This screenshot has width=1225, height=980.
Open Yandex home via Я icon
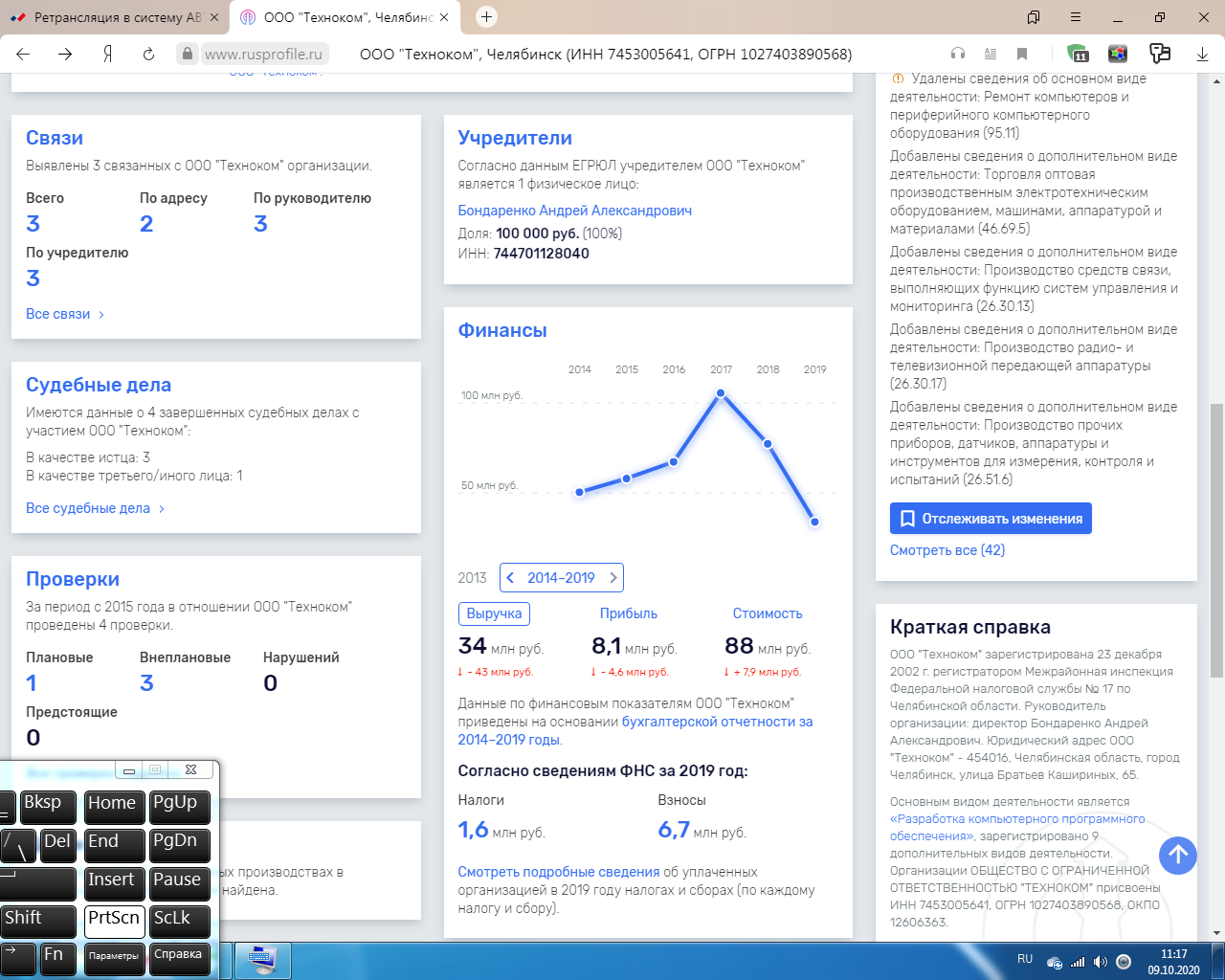pyautogui.click(x=107, y=55)
